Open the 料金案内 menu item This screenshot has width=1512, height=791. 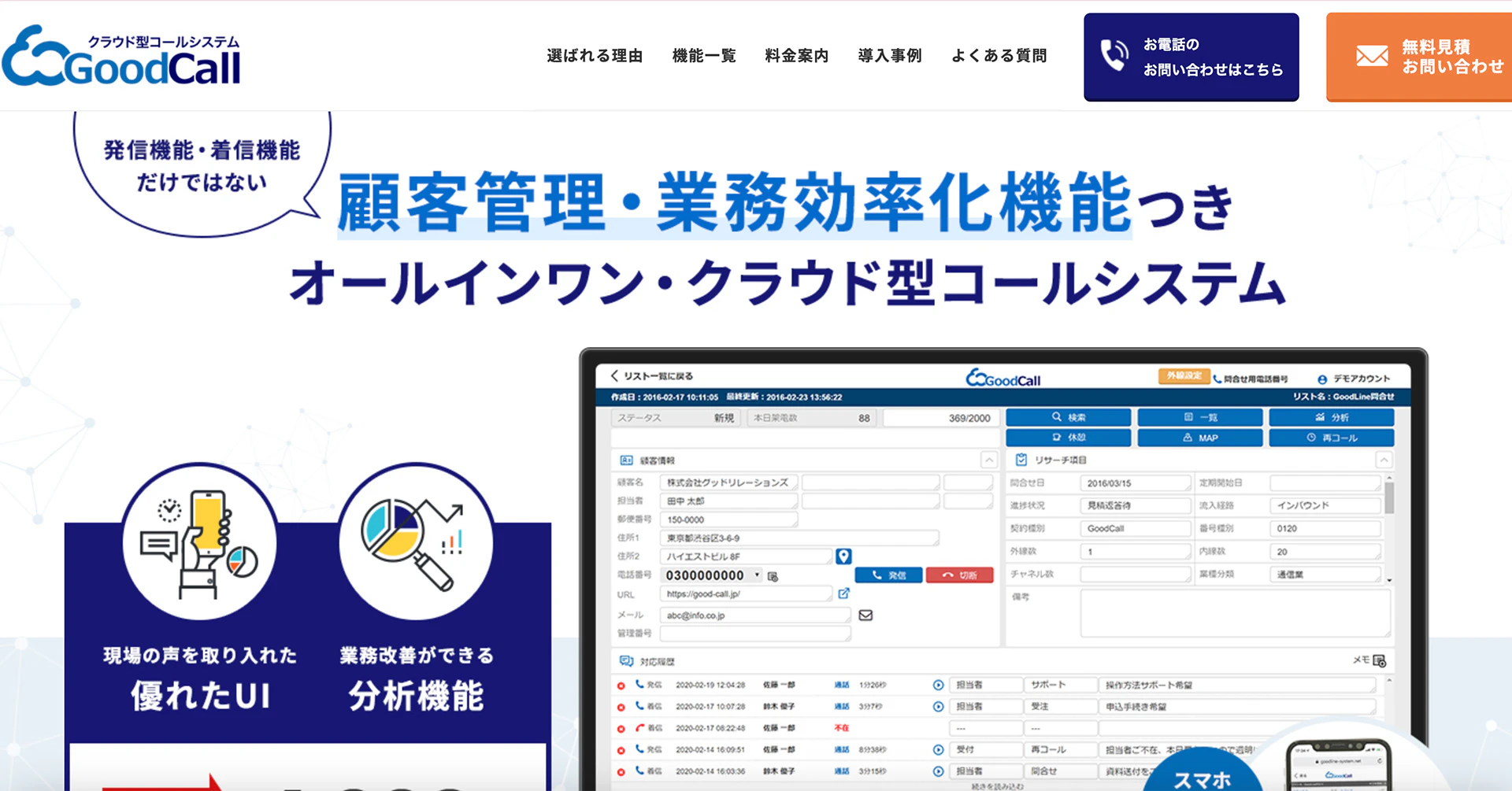(797, 56)
